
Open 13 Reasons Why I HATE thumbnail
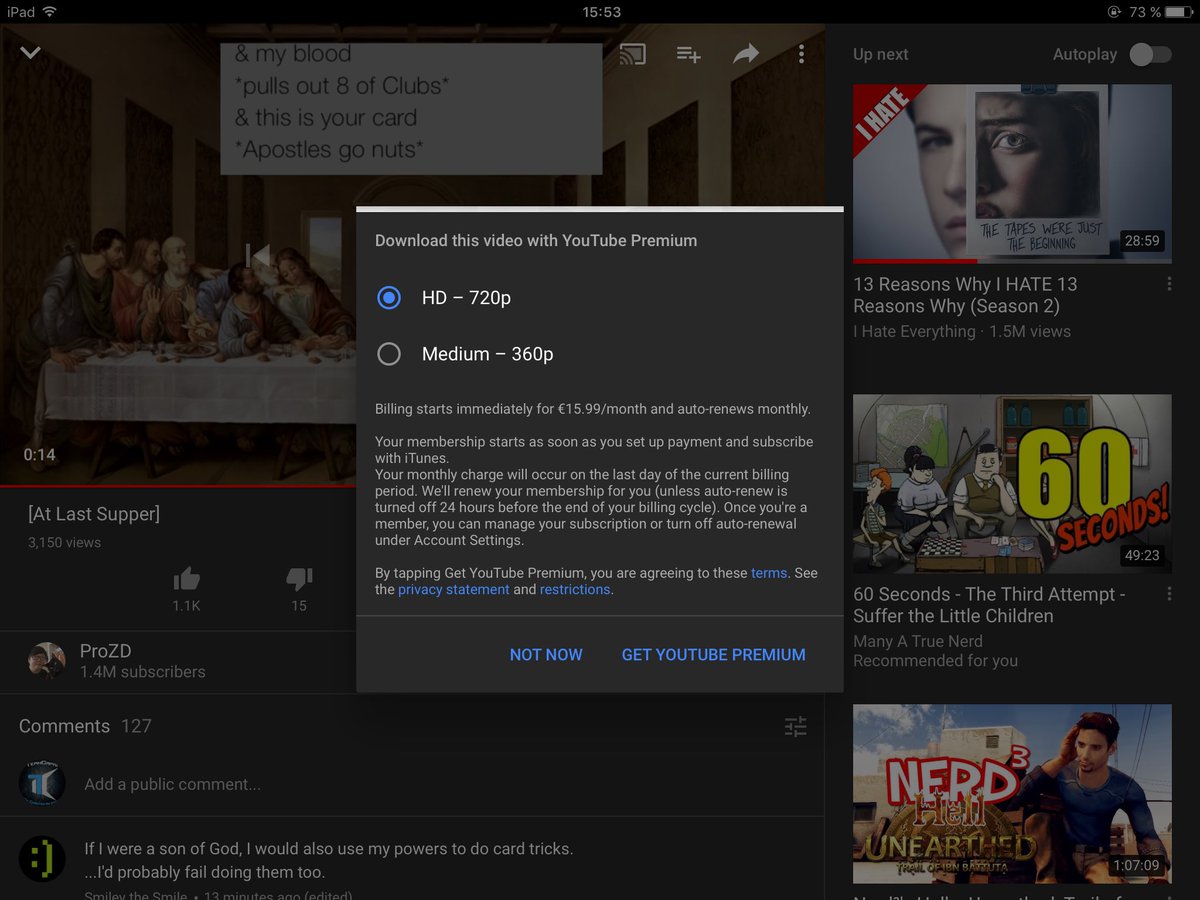[1012, 173]
